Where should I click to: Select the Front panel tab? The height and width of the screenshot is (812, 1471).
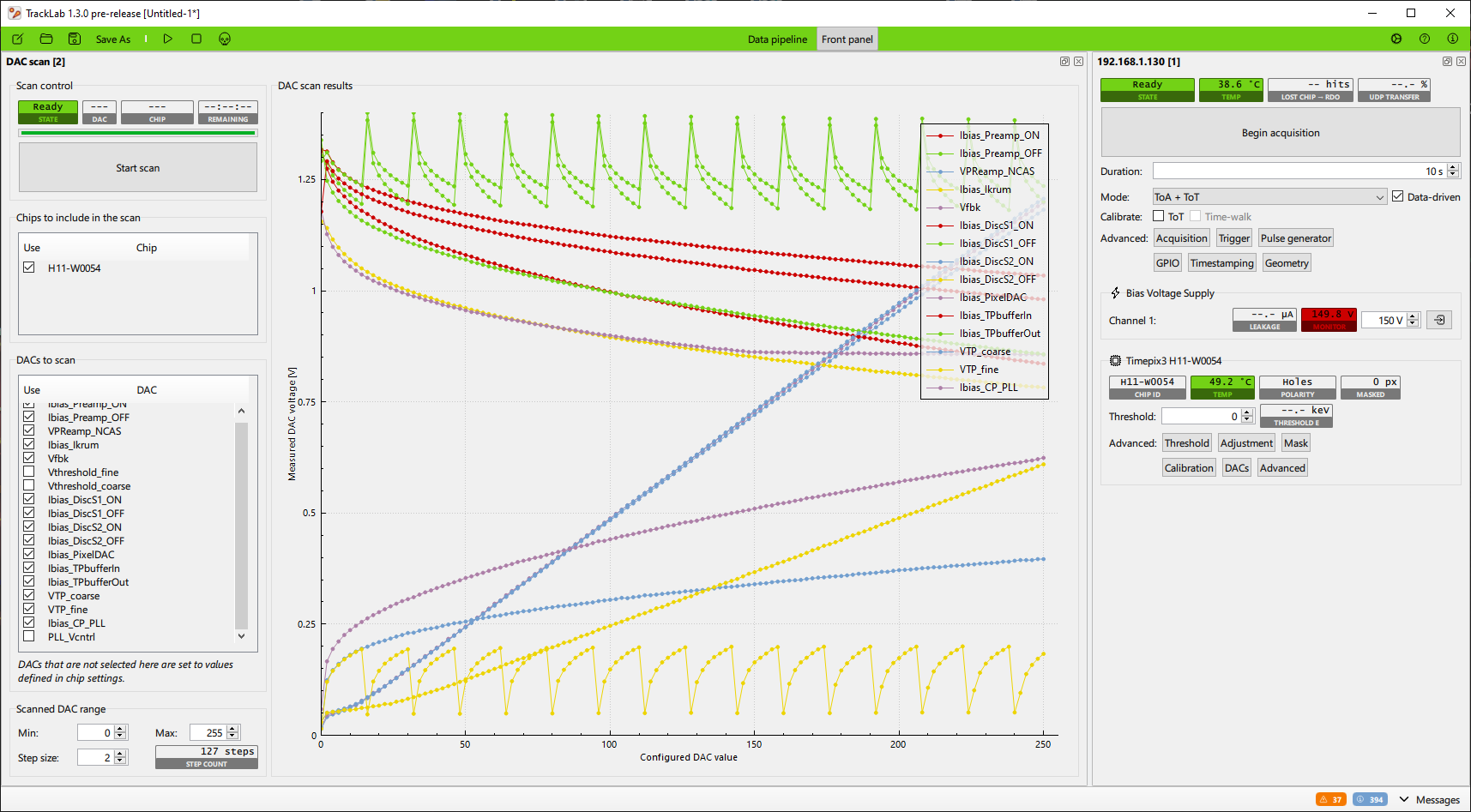click(x=847, y=39)
